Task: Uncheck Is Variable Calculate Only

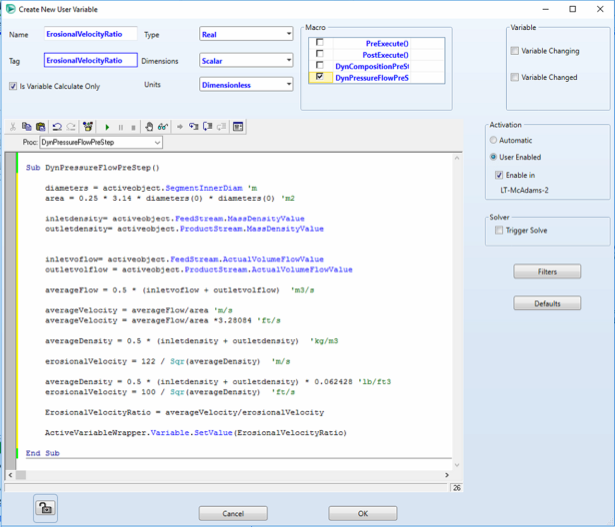Action: point(13,86)
